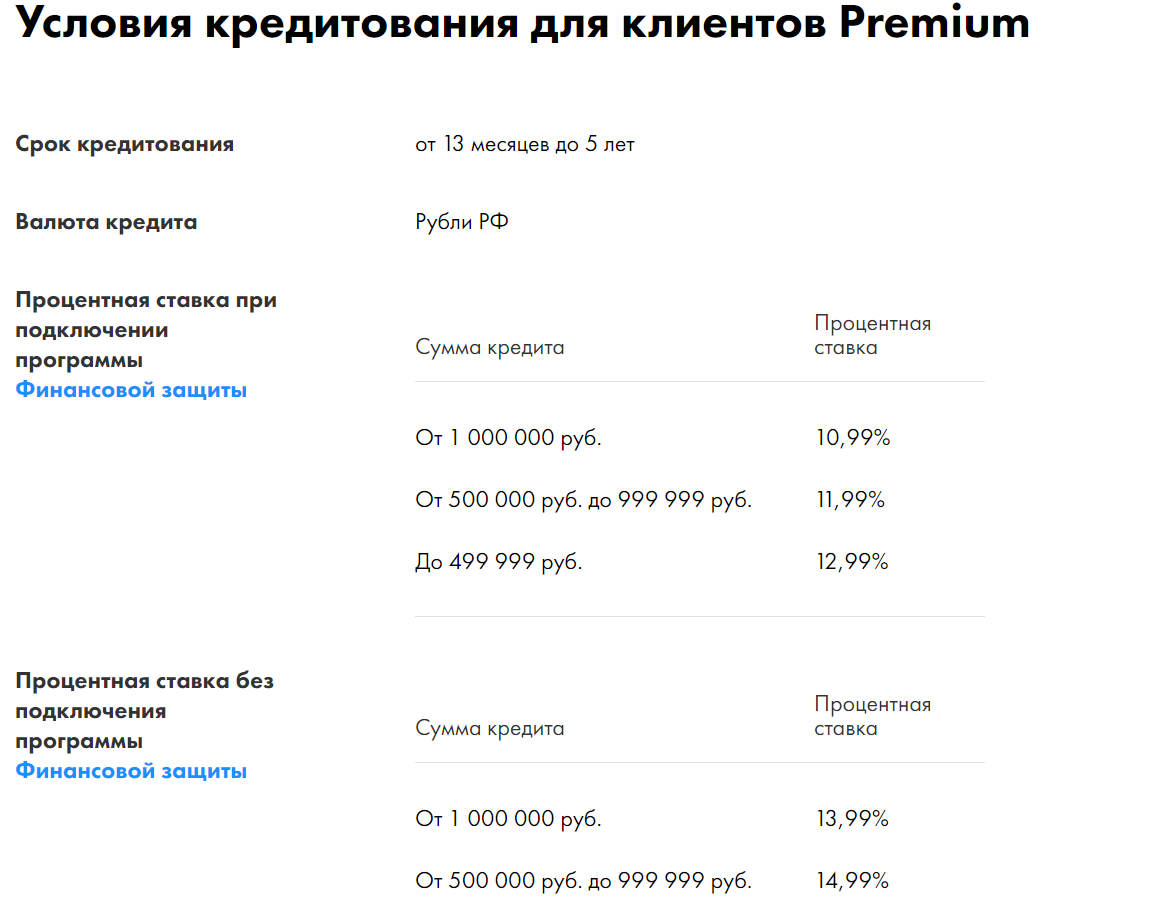This screenshot has height=904, width=1172.
Task: Click "От 500 000 руб." range beside 11,99%
Action: 584,500
